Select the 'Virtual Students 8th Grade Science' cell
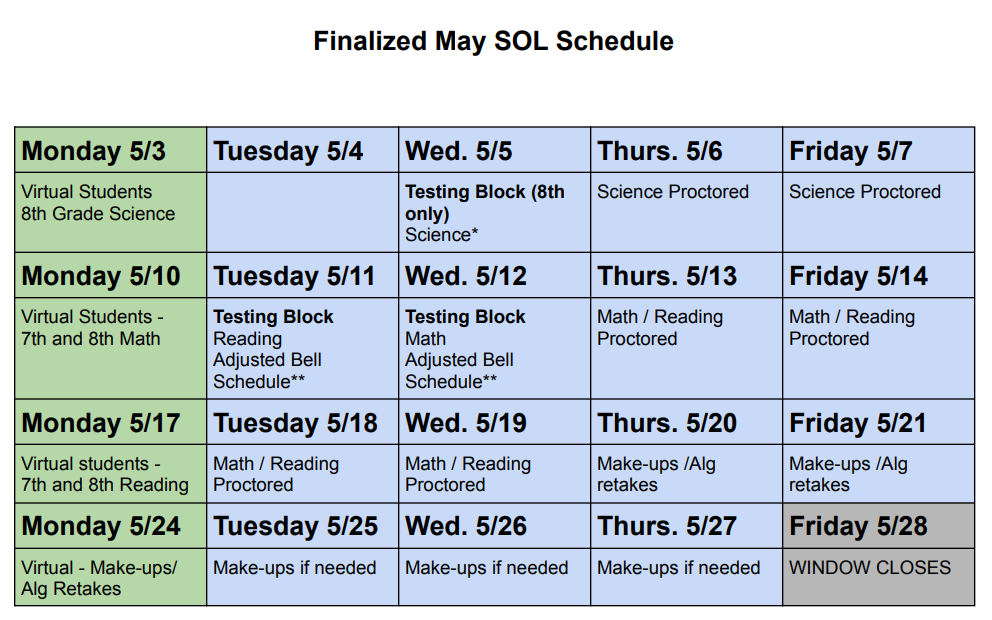Image resolution: width=992 pixels, height=620 pixels. [x=110, y=212]
